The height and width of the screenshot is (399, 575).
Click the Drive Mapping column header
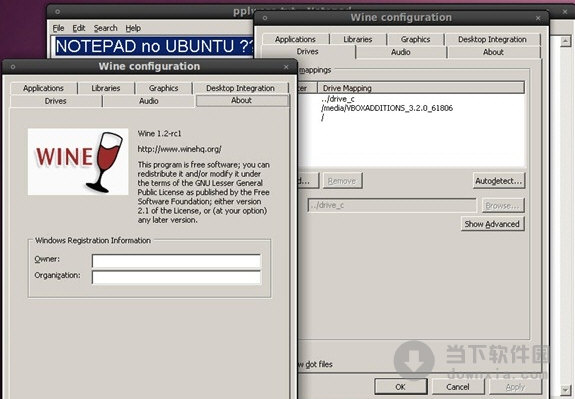[421, 88]
